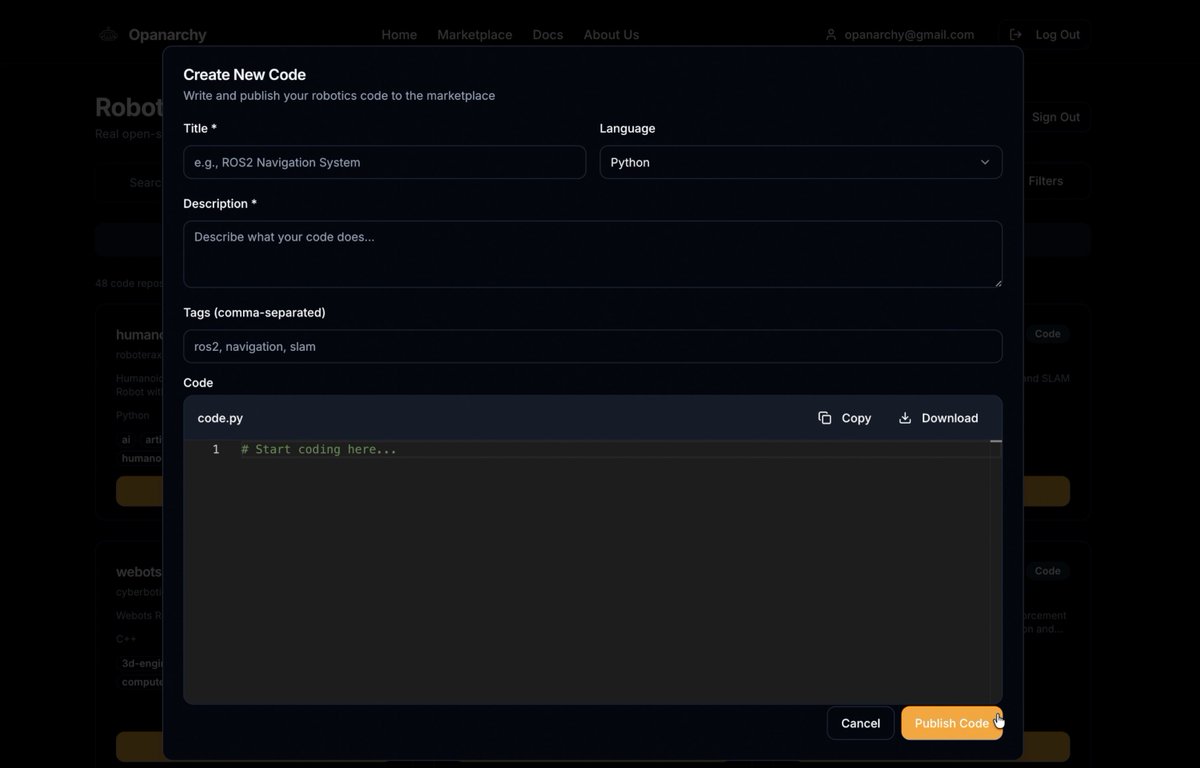Click the Download icon for code.py
This screenshot has width=1200, height=768.
(903, 417)
